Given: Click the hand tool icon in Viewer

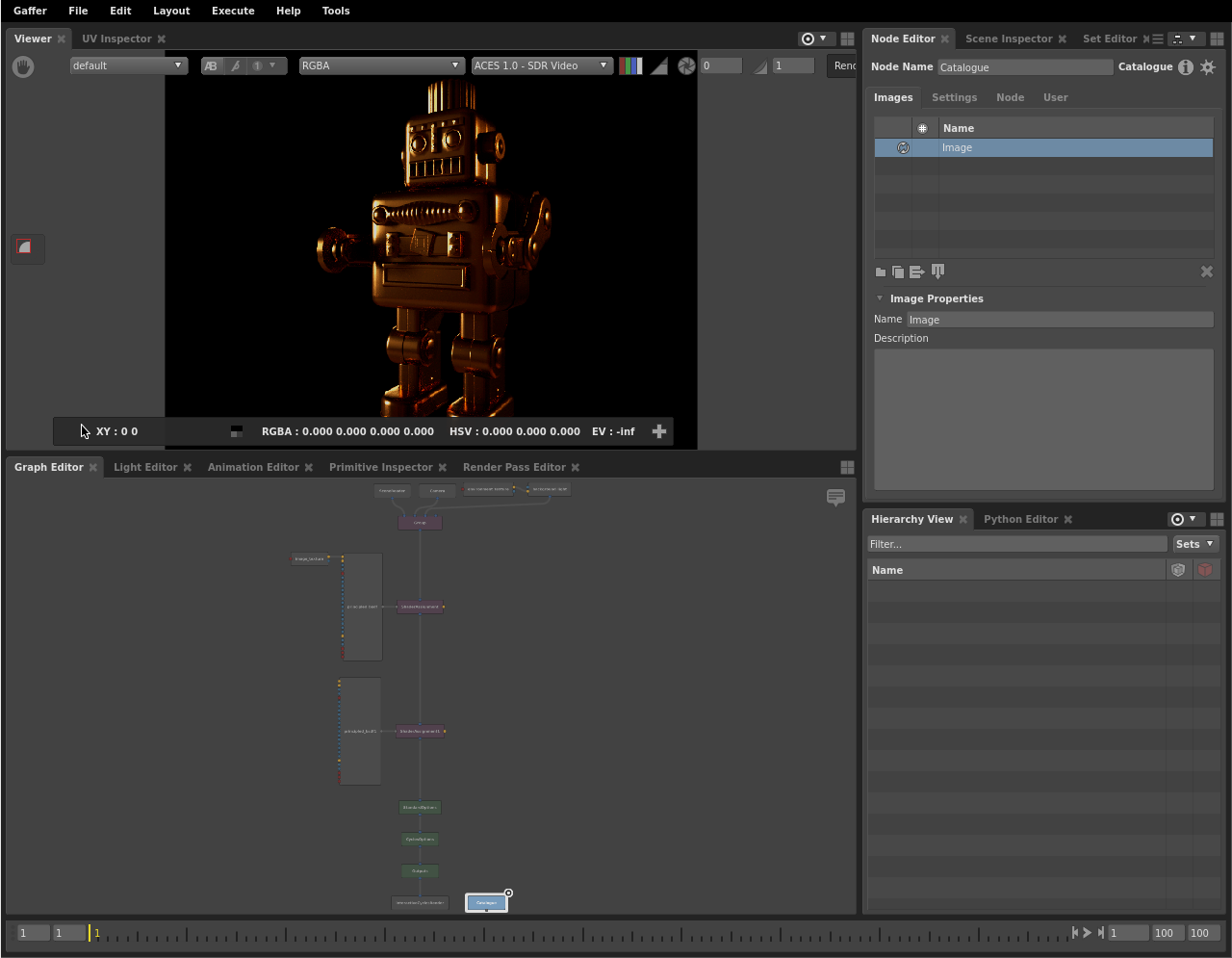Looking at the screenshot, I should (x=23, y=66).
